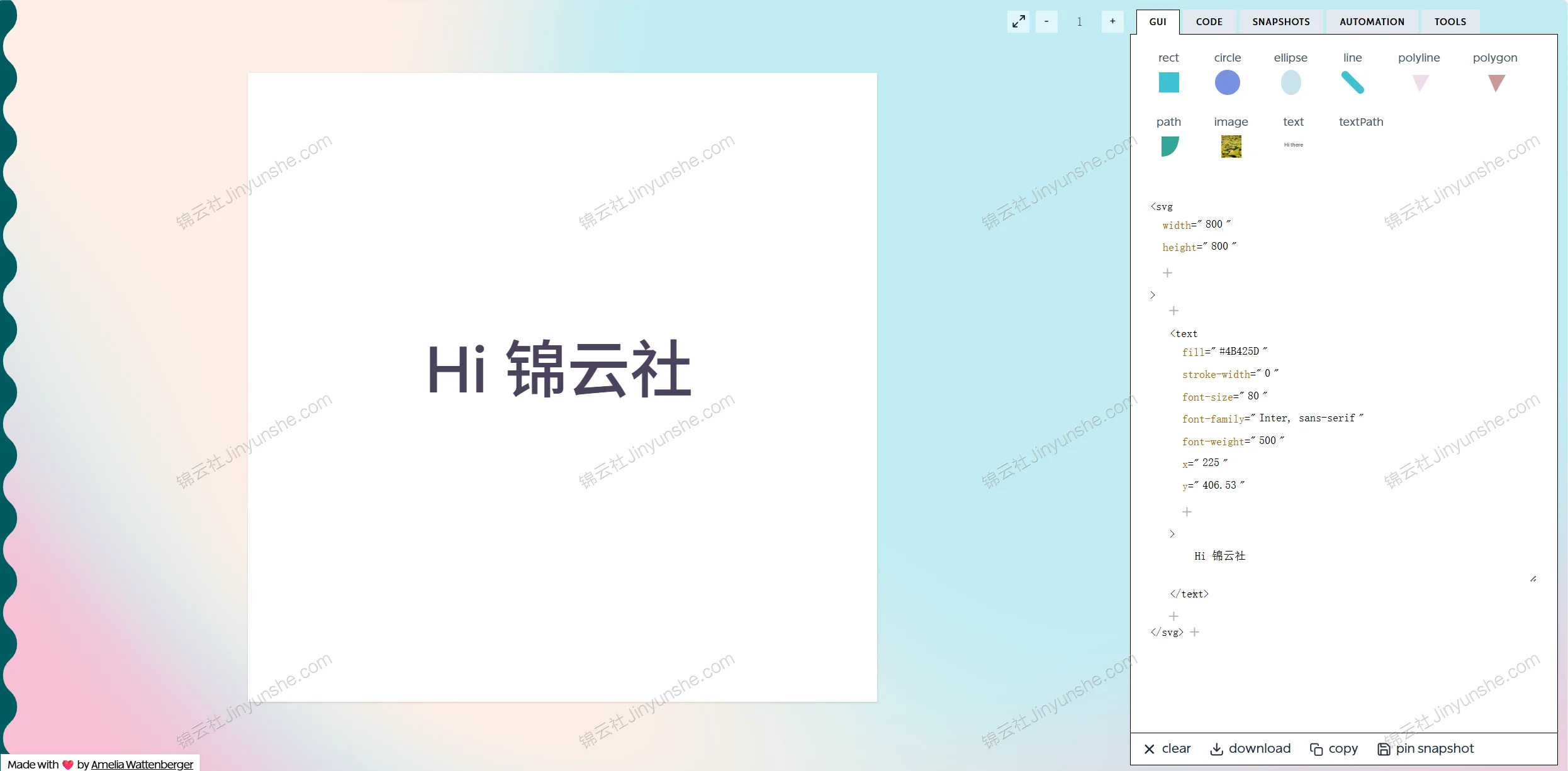Add a text element

1293,132
